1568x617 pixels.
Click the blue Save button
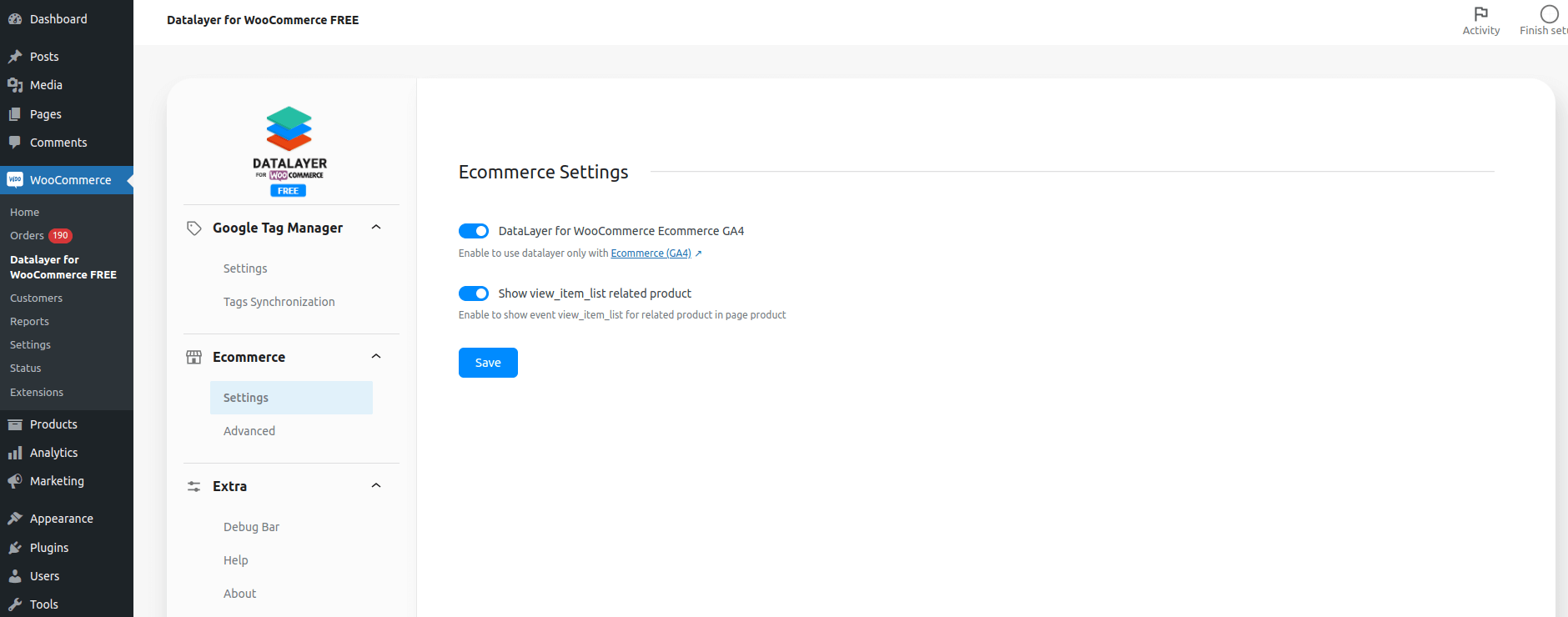coord(488,363)
